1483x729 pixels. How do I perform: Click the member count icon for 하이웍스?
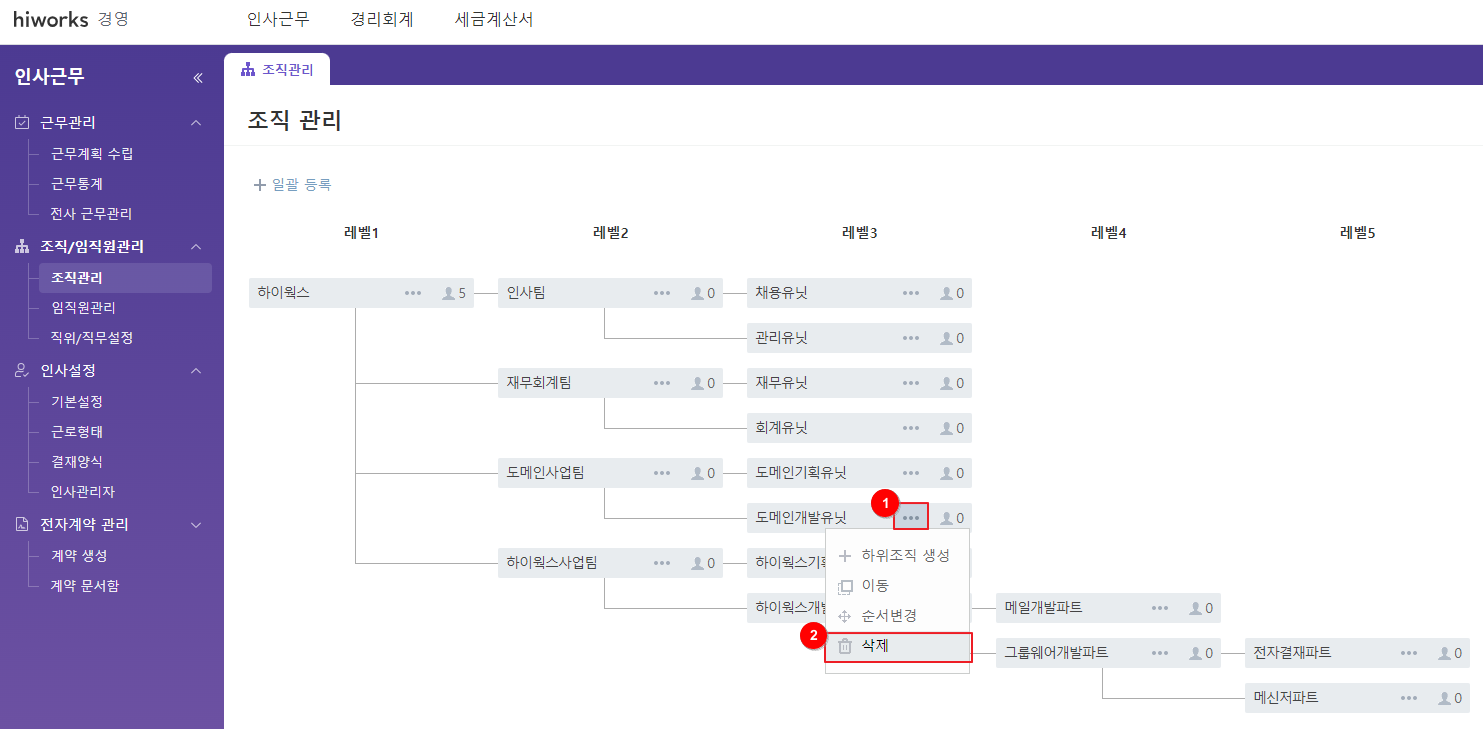[x=449, y=293]
